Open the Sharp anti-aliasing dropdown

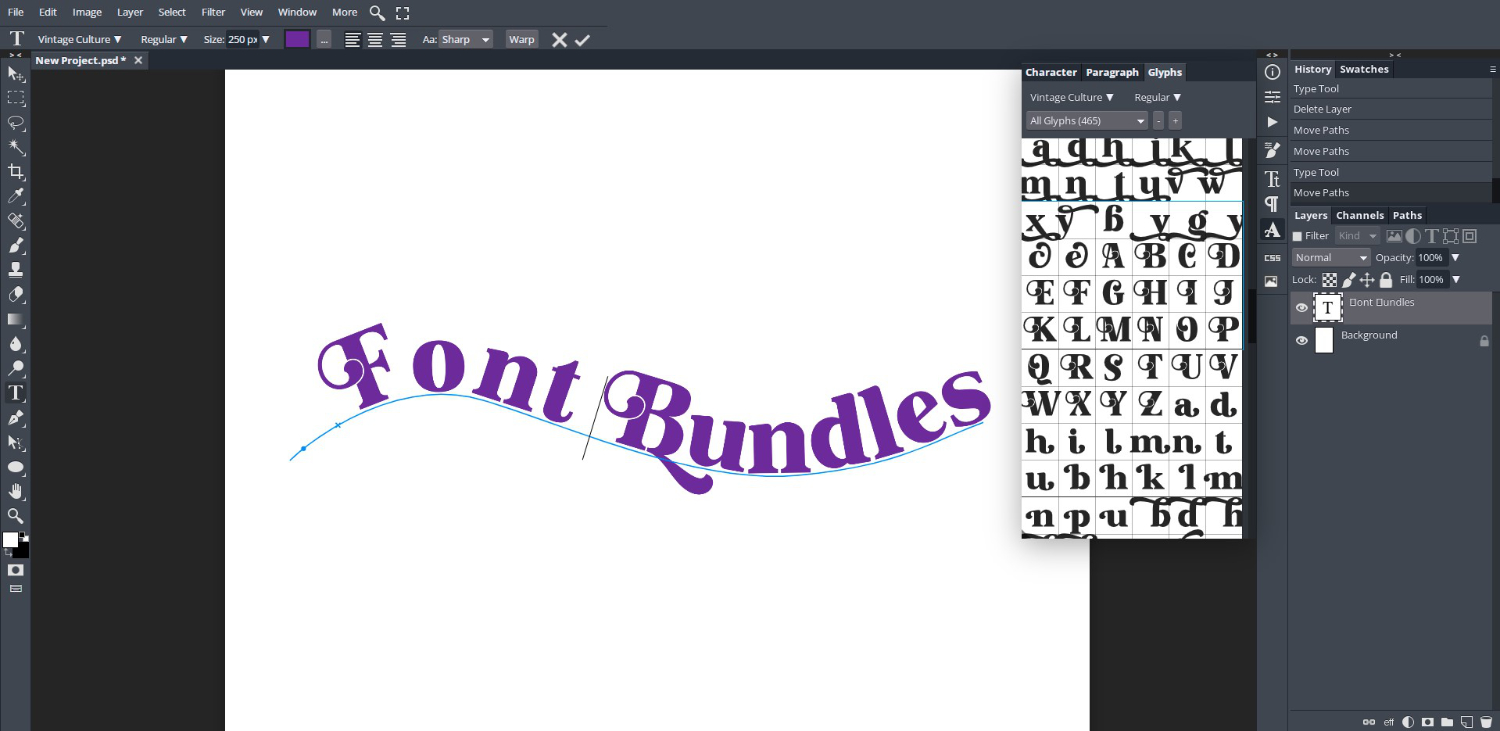(x=465, y=39)
